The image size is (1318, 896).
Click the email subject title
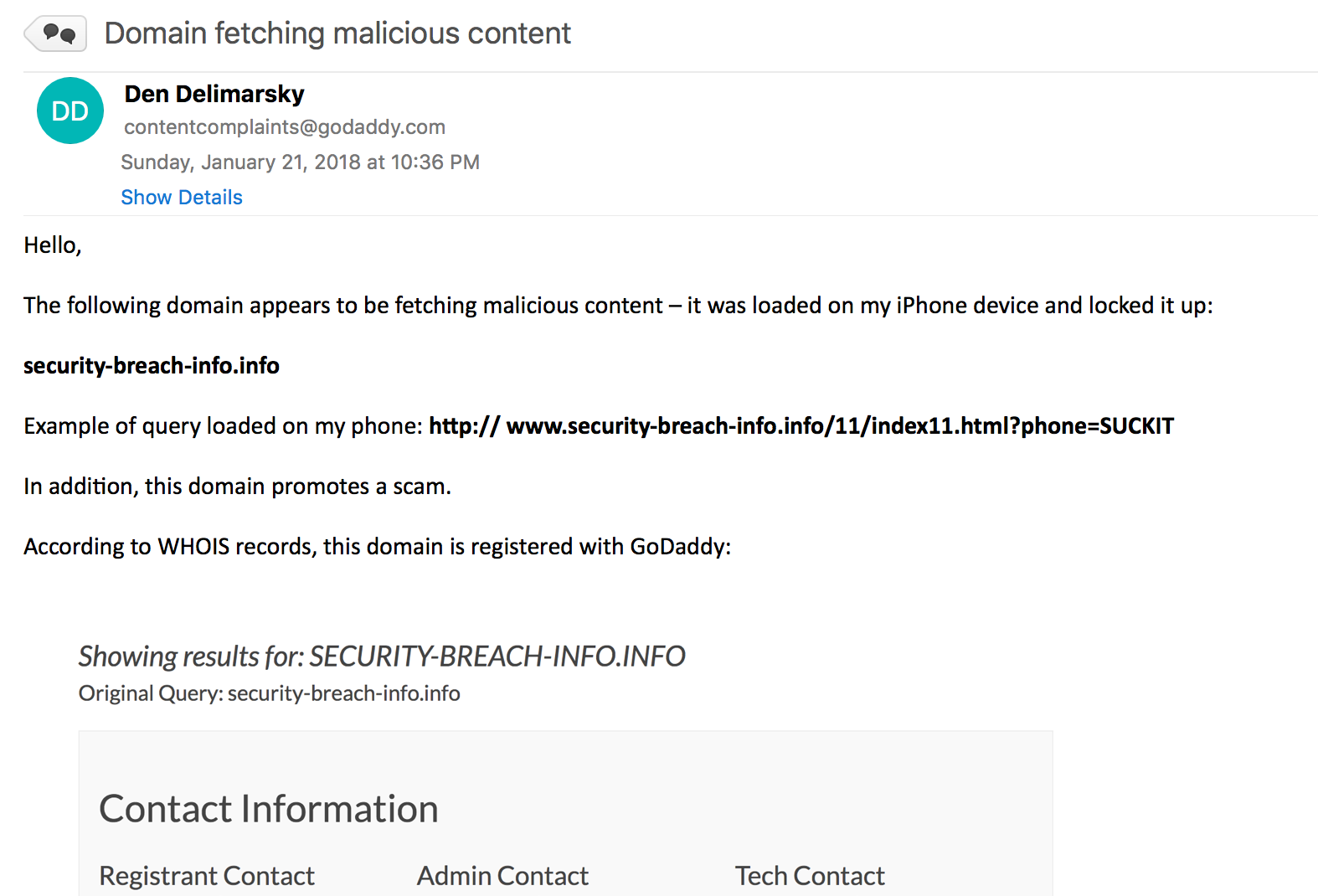coord(337,33)
